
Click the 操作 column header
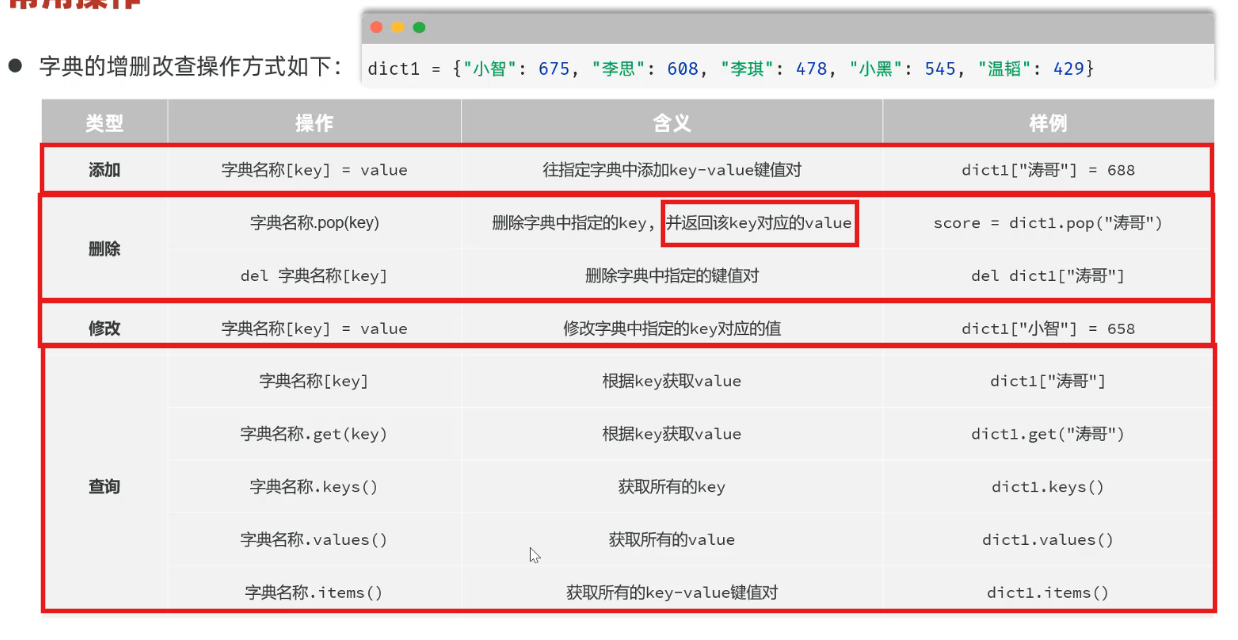(x=314, y=123)
